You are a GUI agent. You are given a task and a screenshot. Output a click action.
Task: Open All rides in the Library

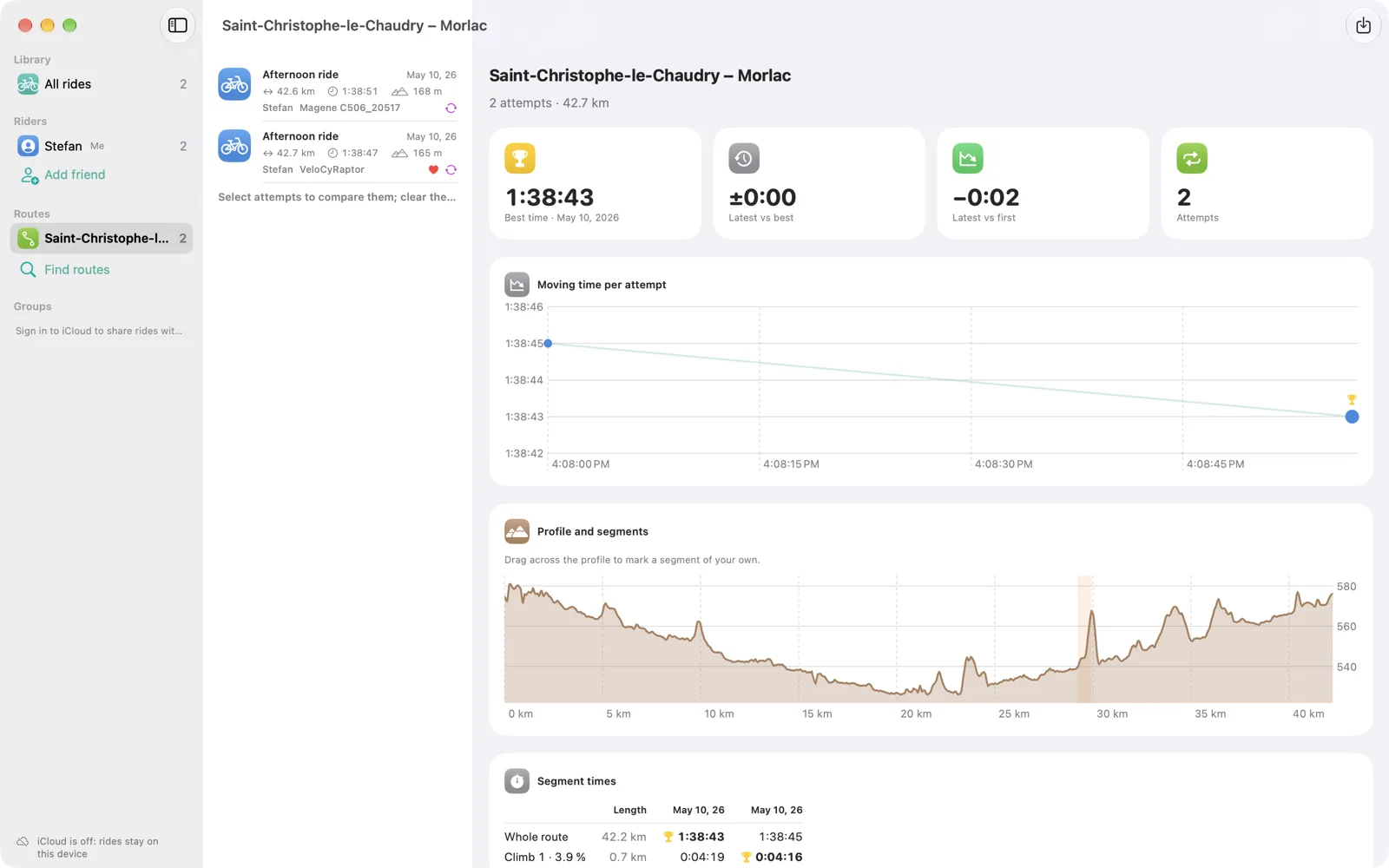102,84
